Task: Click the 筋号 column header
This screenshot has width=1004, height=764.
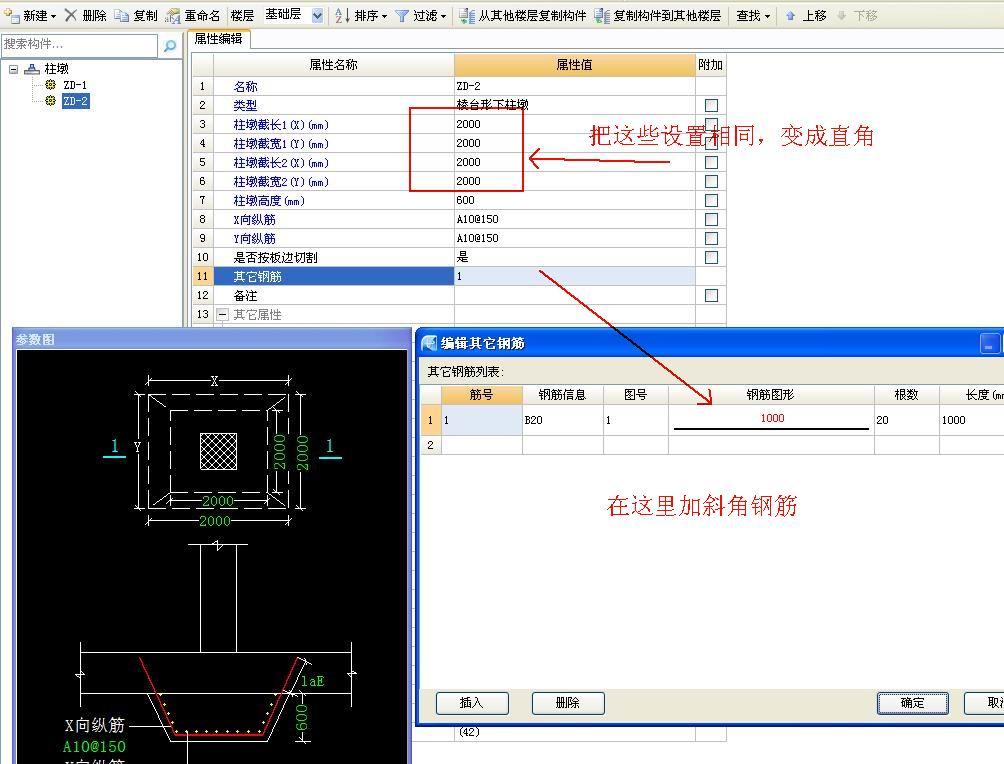Action: [x=482, y=395]
